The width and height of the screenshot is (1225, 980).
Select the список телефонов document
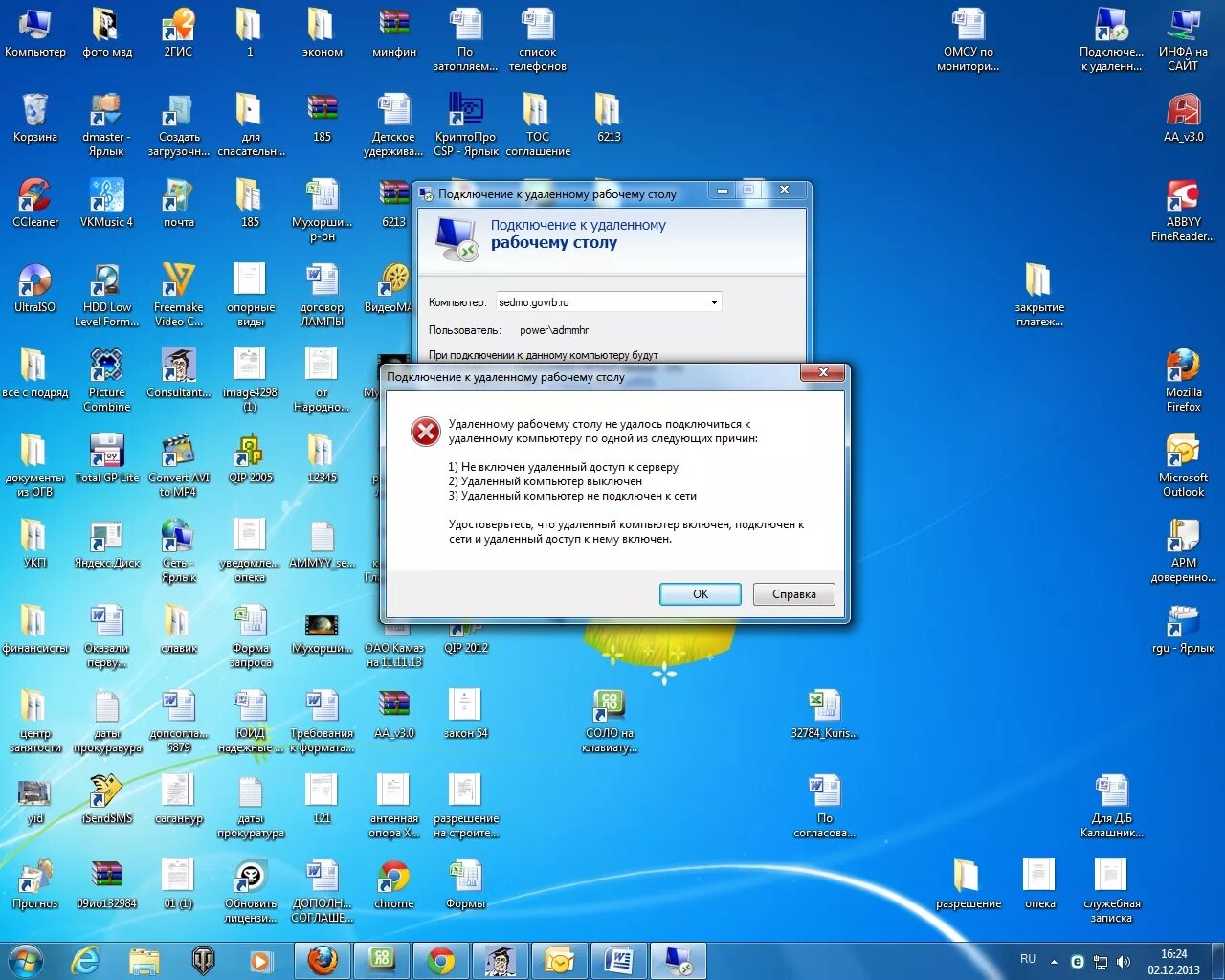537,39
